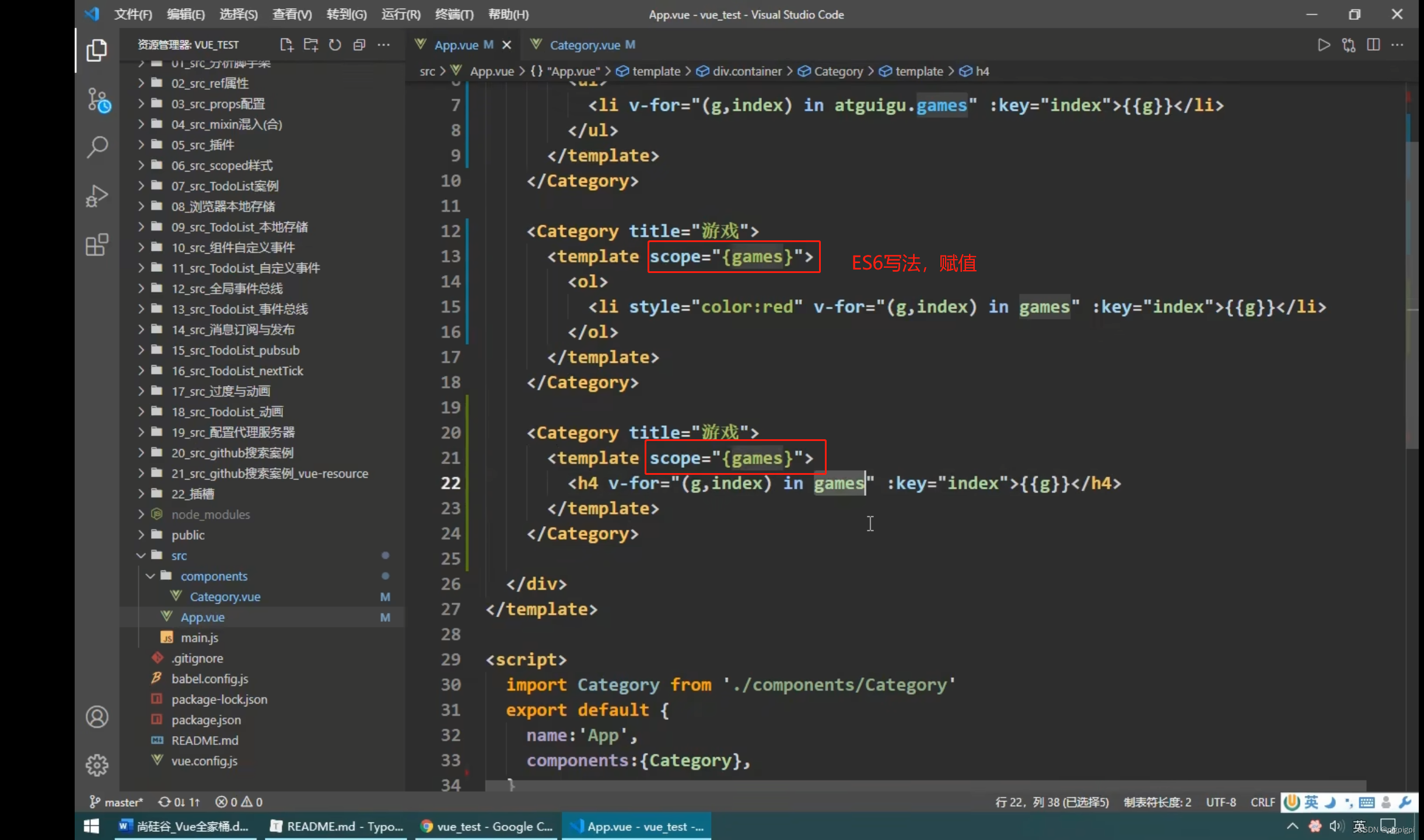Change UTF-8 encoding in status bar

coord(1220,802)
